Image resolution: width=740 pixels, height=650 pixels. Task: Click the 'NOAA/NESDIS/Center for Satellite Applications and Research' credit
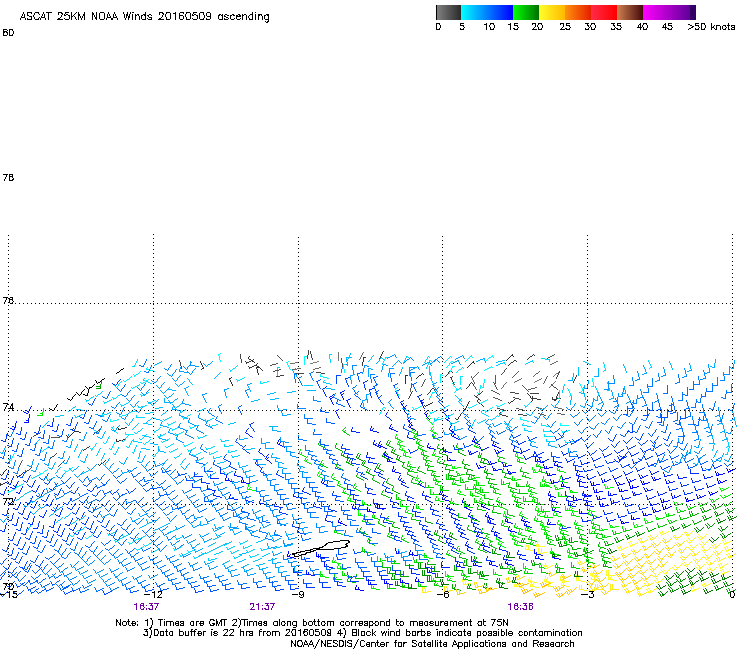[432, 644]
